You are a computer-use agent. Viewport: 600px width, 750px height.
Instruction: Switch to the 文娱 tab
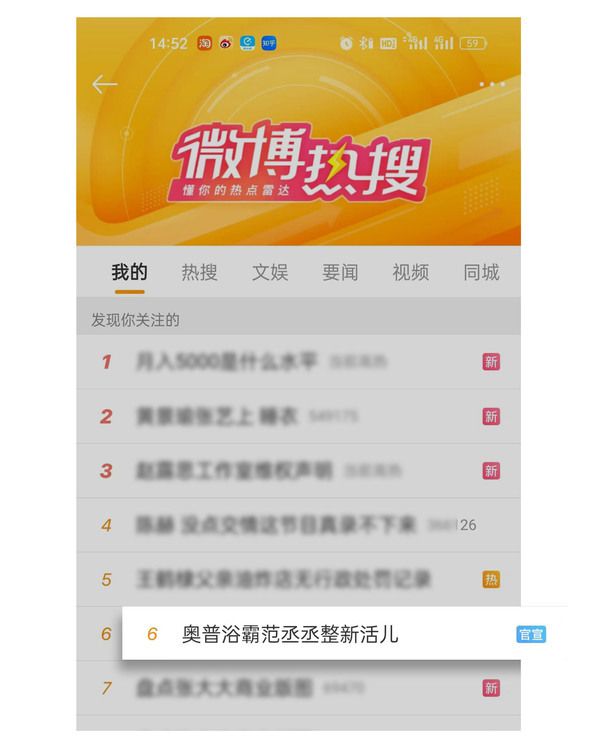tap(270, 272)
